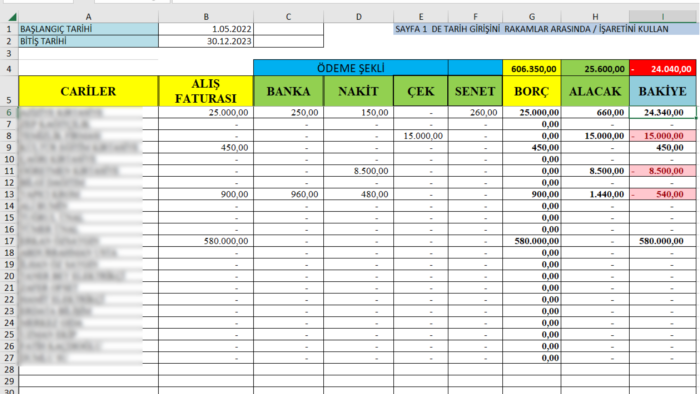Click the BİTİŞ TARİHİ label cell
This screenshot has height=394, width=700.
pyautogui.click(x=88, y=41)
